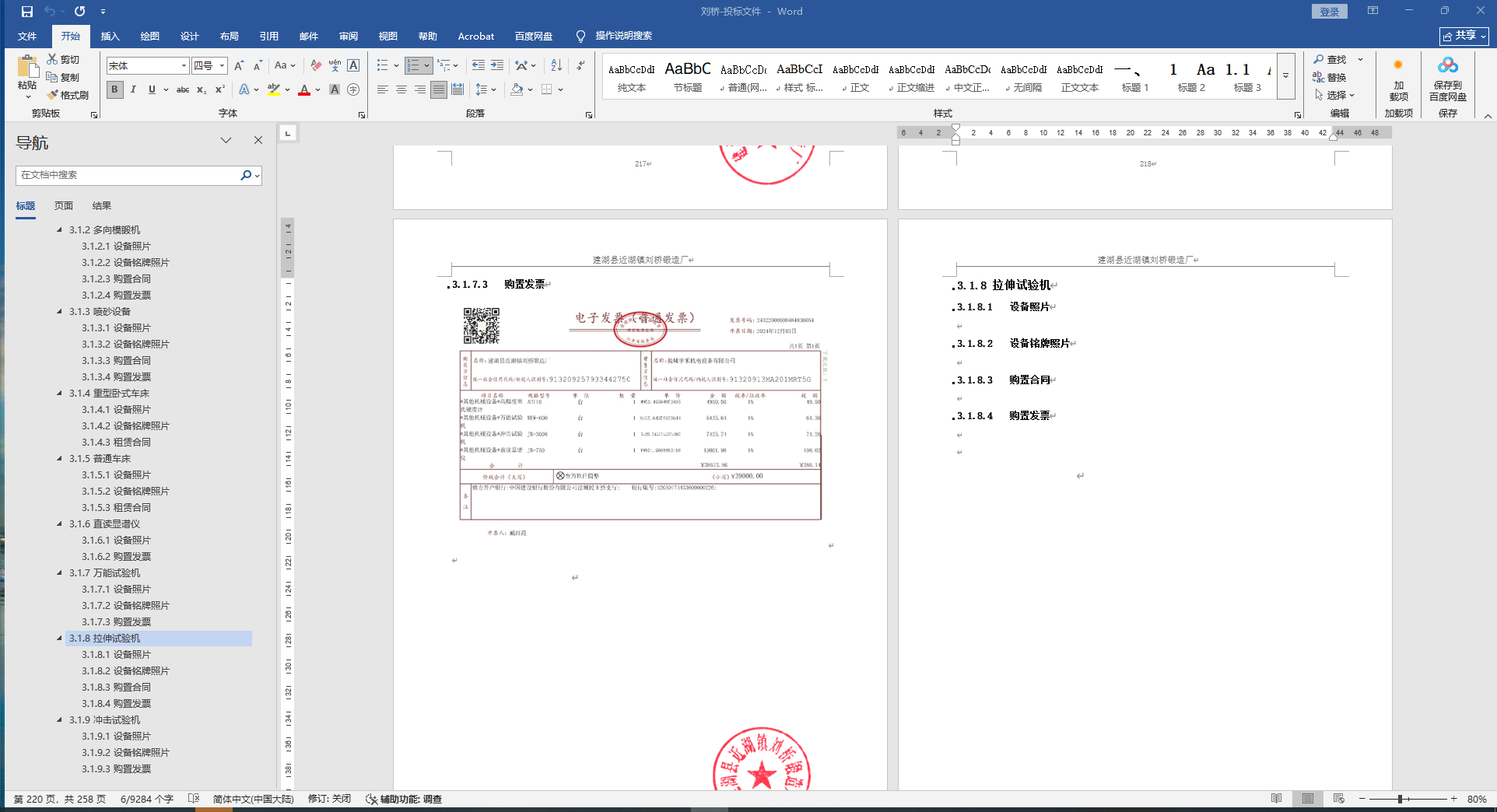Click the Format Painter (格式刷) tool

coord(68,95)
